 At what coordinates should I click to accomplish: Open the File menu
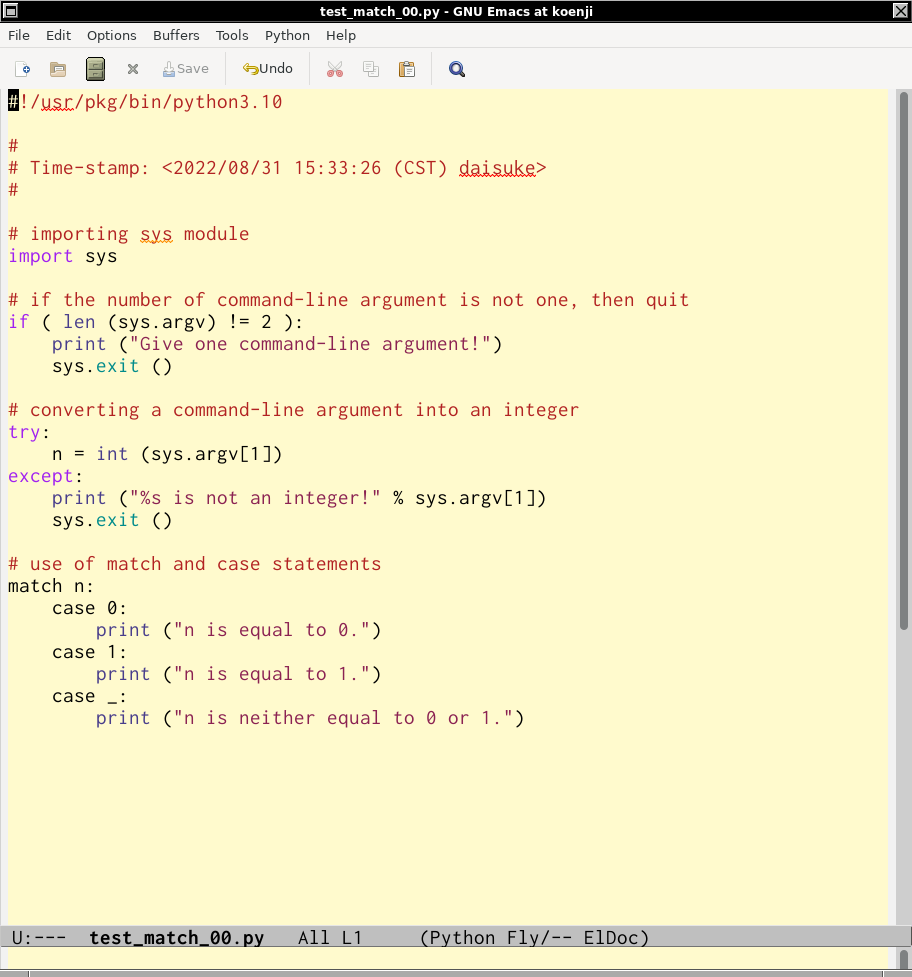coord(19,35)
